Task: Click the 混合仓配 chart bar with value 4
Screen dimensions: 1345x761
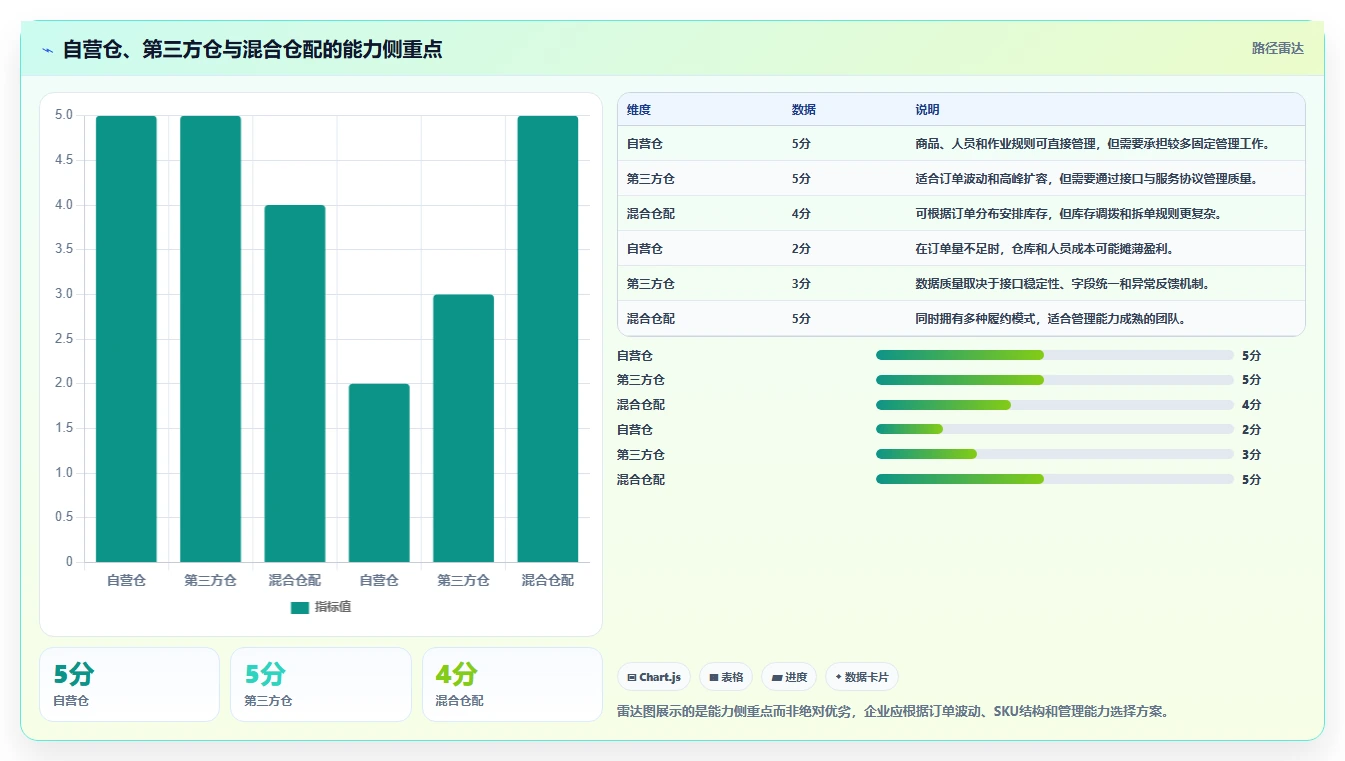Action: click(295, 384)
